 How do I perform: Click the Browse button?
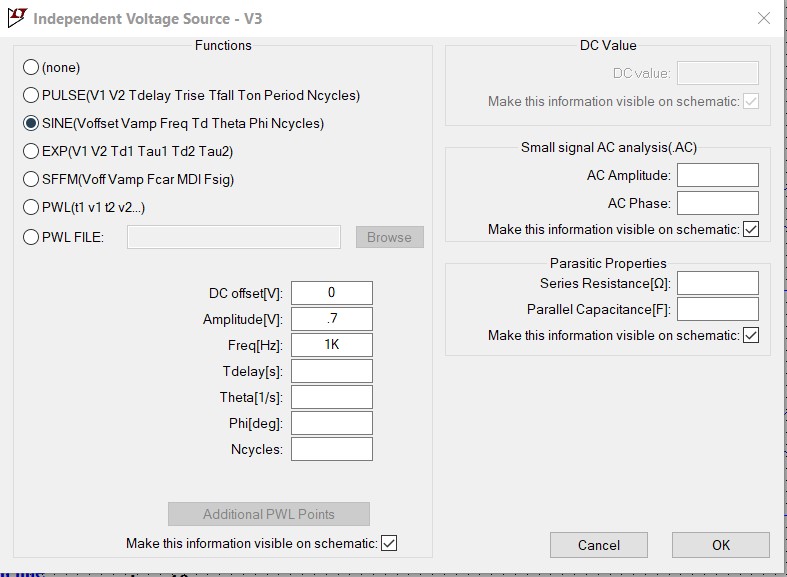click(389, 237)
